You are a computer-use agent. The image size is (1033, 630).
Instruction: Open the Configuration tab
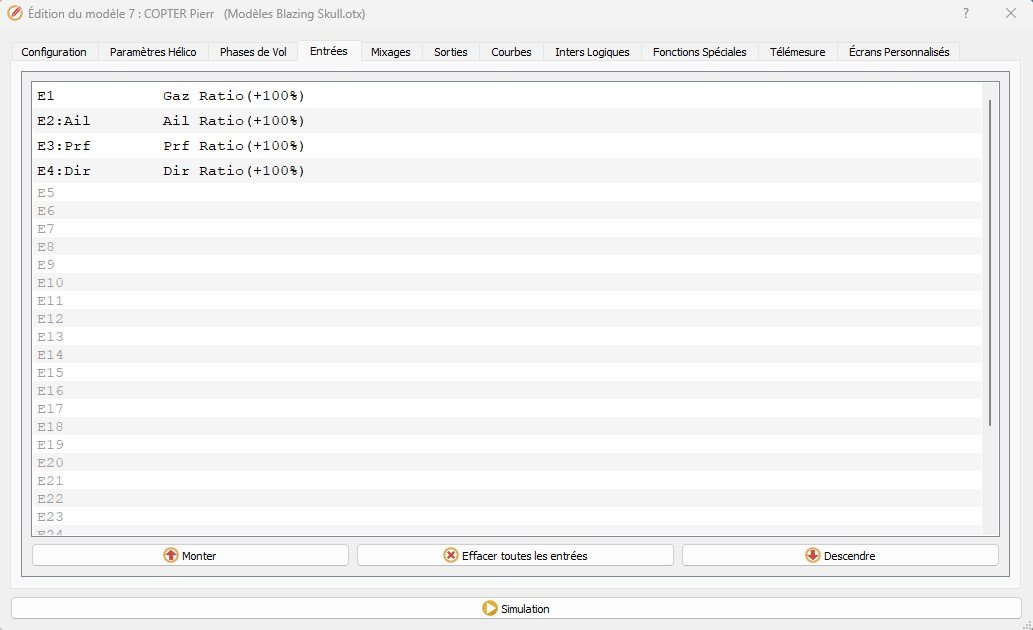[x=54, y=52]
